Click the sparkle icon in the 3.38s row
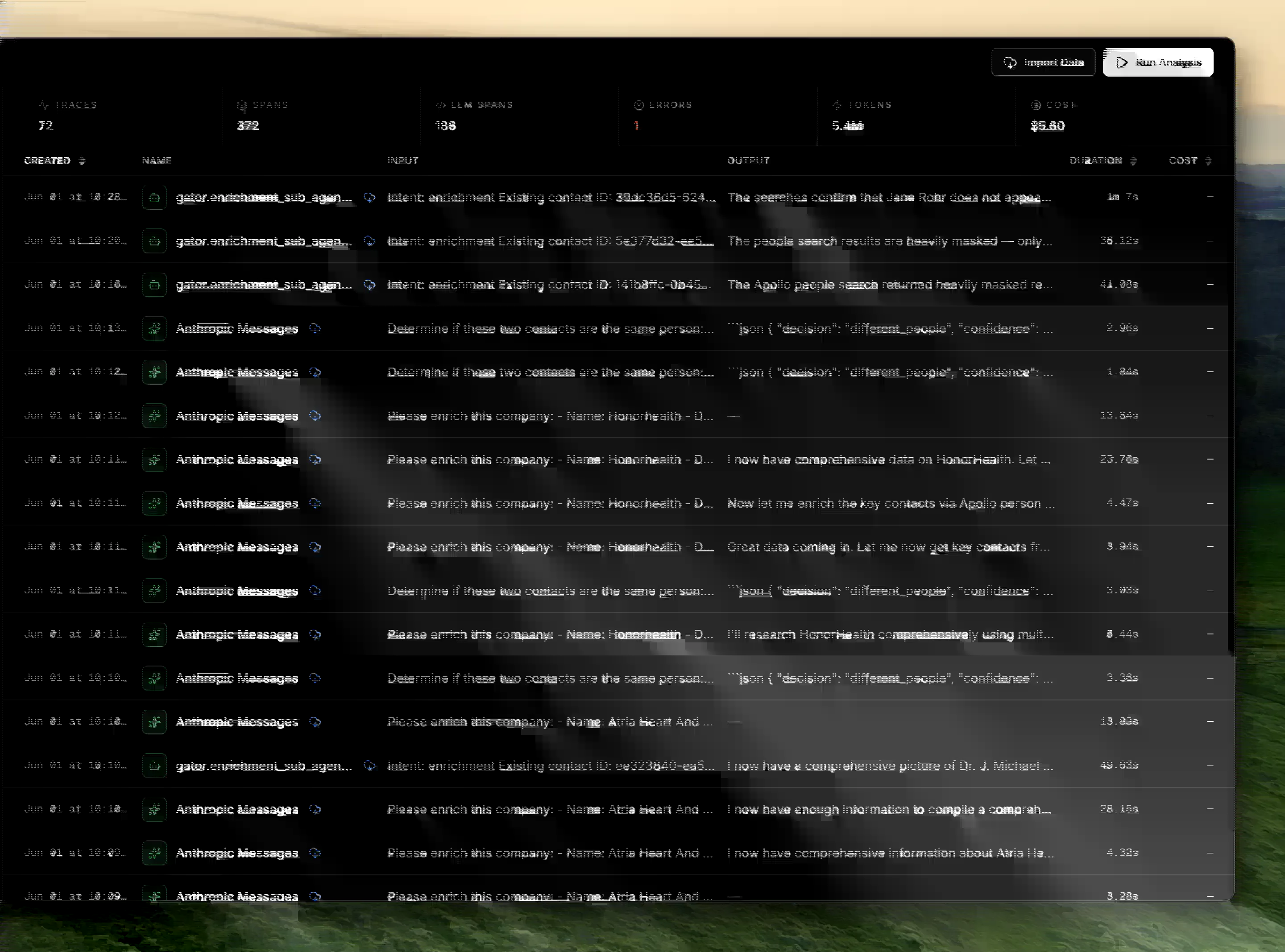The width and height of the screenshot is (1285, 952). click(154, 678)
